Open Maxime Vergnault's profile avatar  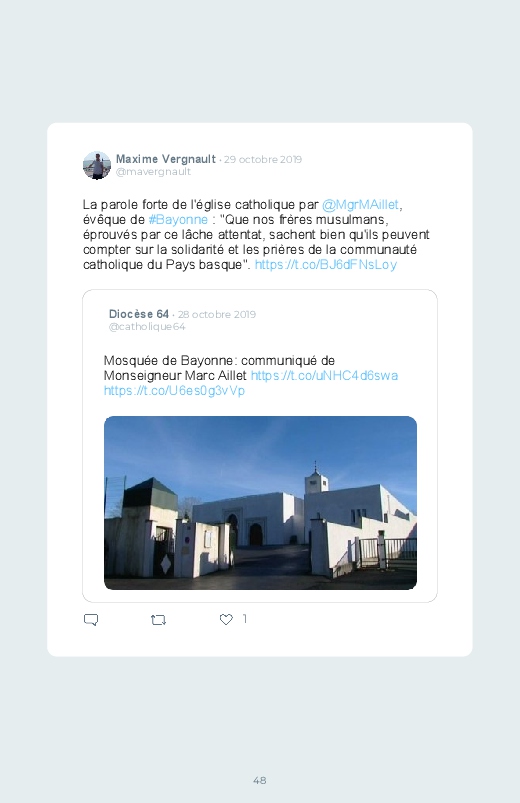click(97, 165)
